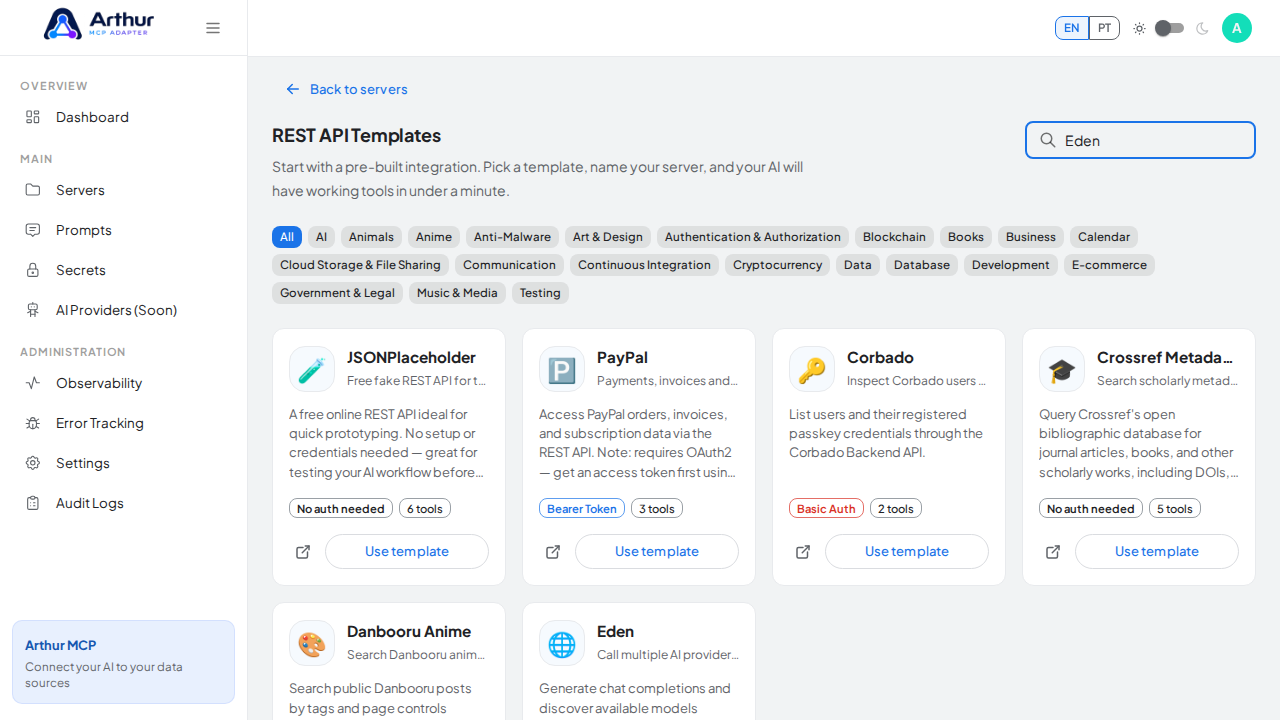This screenshot has width=1280, height=720.
Task: Open Corbado external link icon
Action: [x=803, y=552]
